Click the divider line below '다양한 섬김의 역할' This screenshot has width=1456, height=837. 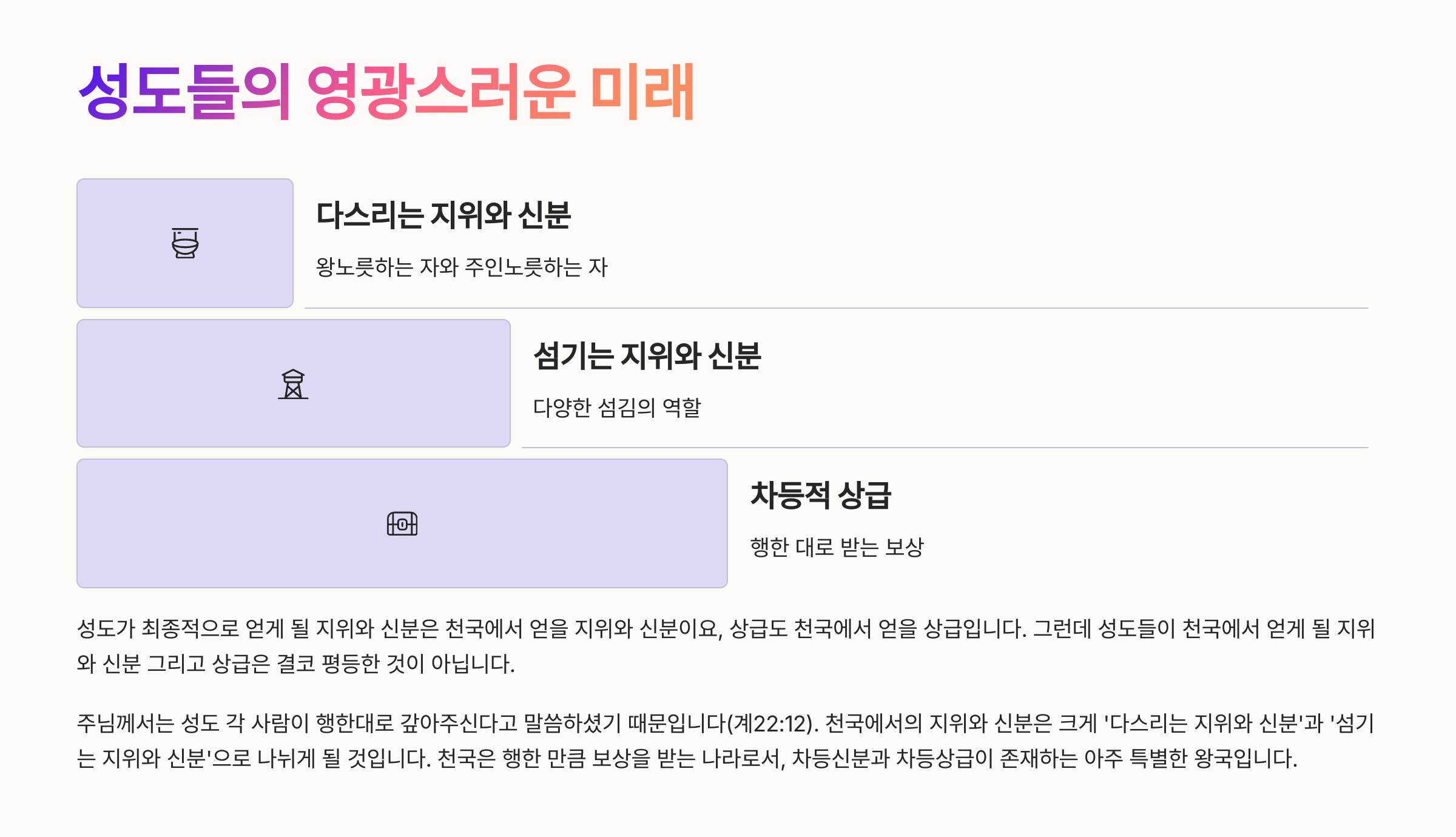click(945, 448)
